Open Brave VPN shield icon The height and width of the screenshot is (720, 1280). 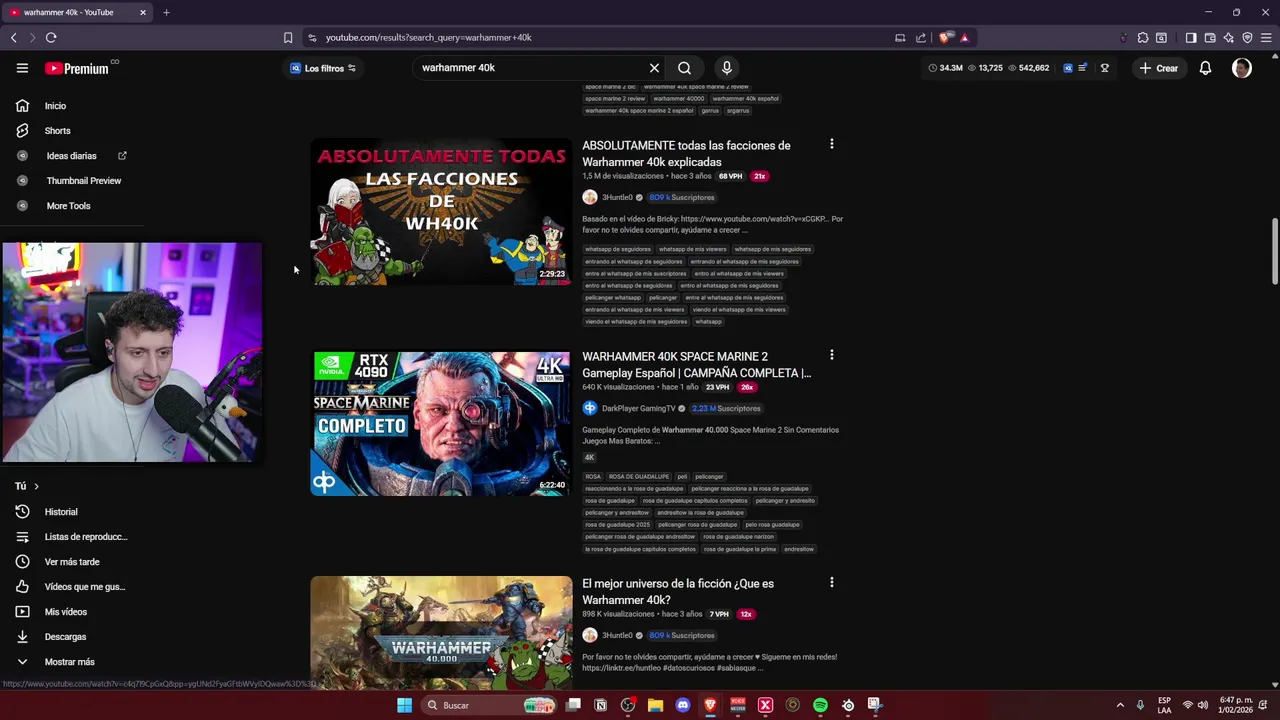pyautogui.click(x=1247, y=37)
